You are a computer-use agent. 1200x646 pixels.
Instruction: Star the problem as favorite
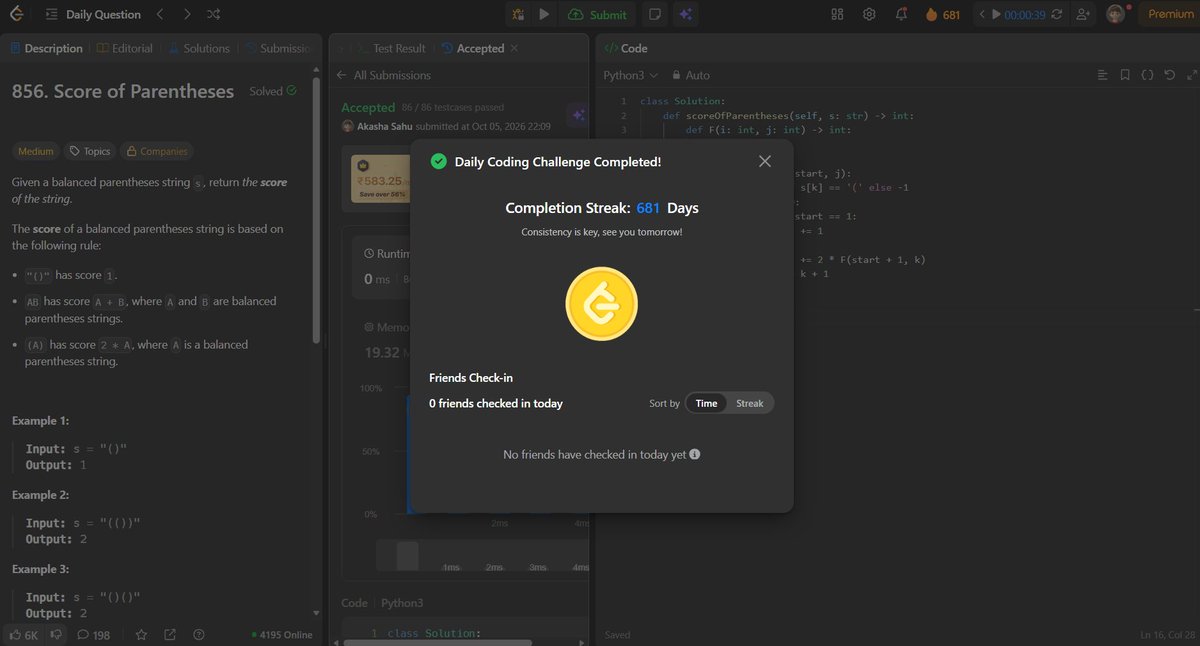pyautogui.click(x=142, y=634)
